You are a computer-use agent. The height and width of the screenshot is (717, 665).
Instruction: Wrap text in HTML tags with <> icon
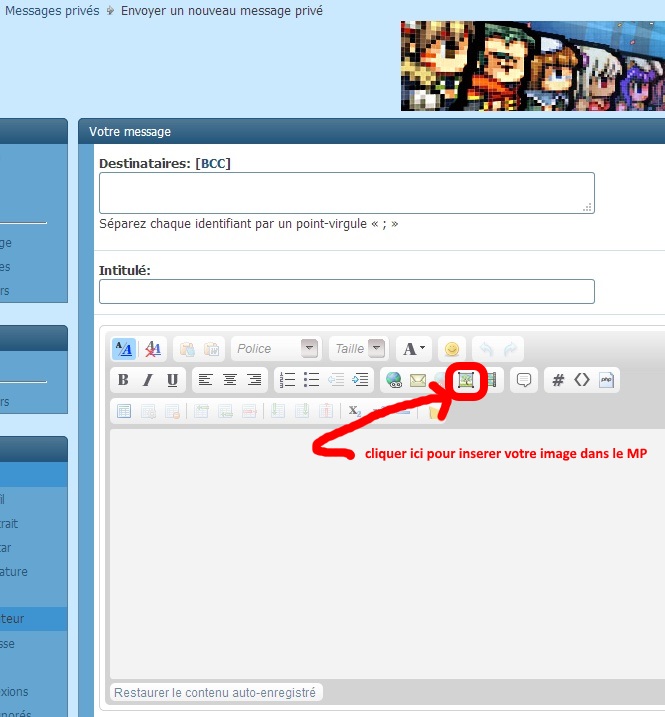tap(581, 380)
